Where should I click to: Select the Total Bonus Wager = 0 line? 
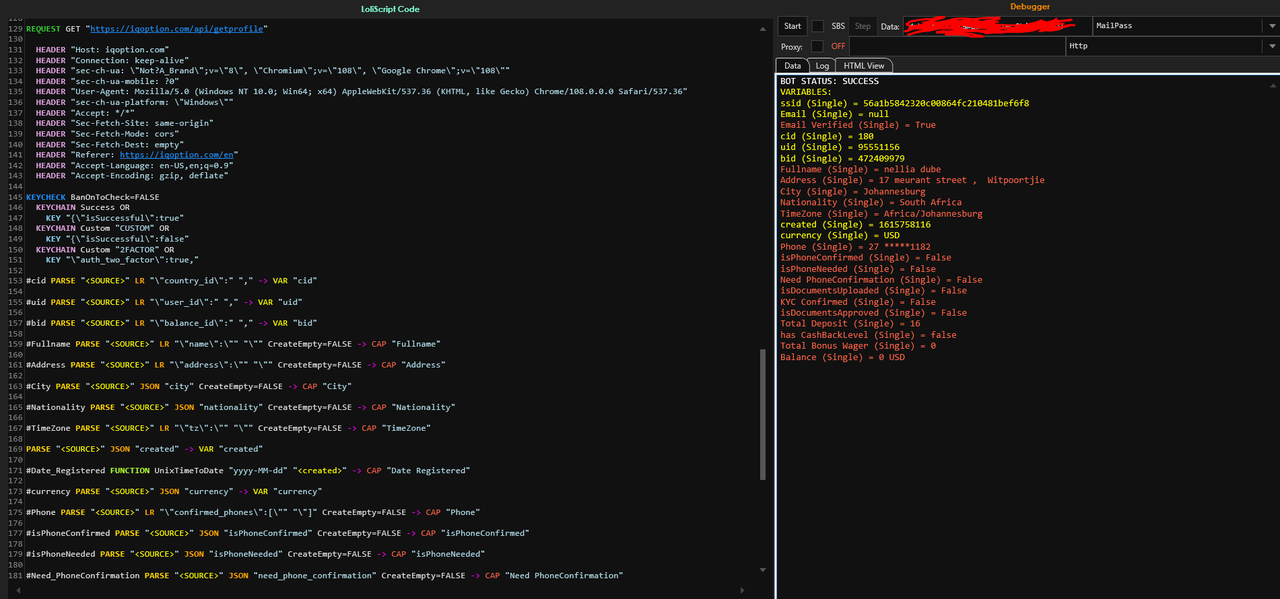858,345
